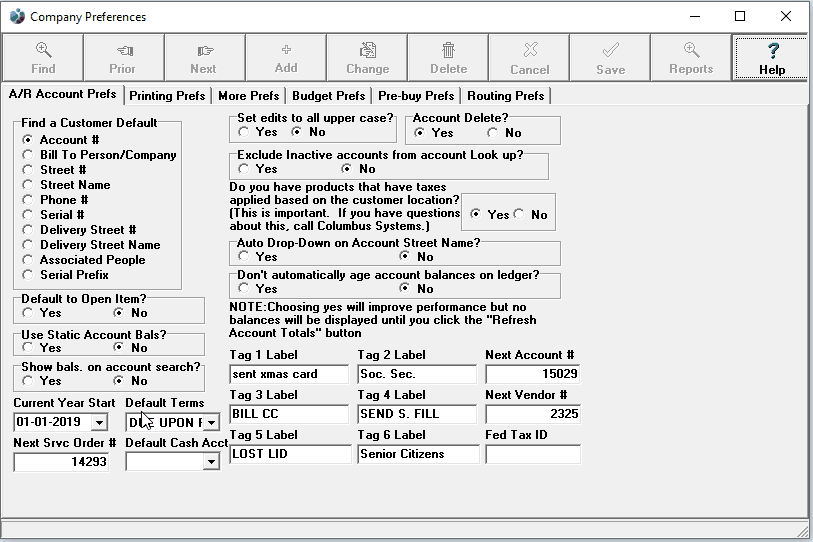Image resolution: width=813 pixels, height=542 pixels.
Task: Click the Change toolbar button
Action: tap(367, 58)
